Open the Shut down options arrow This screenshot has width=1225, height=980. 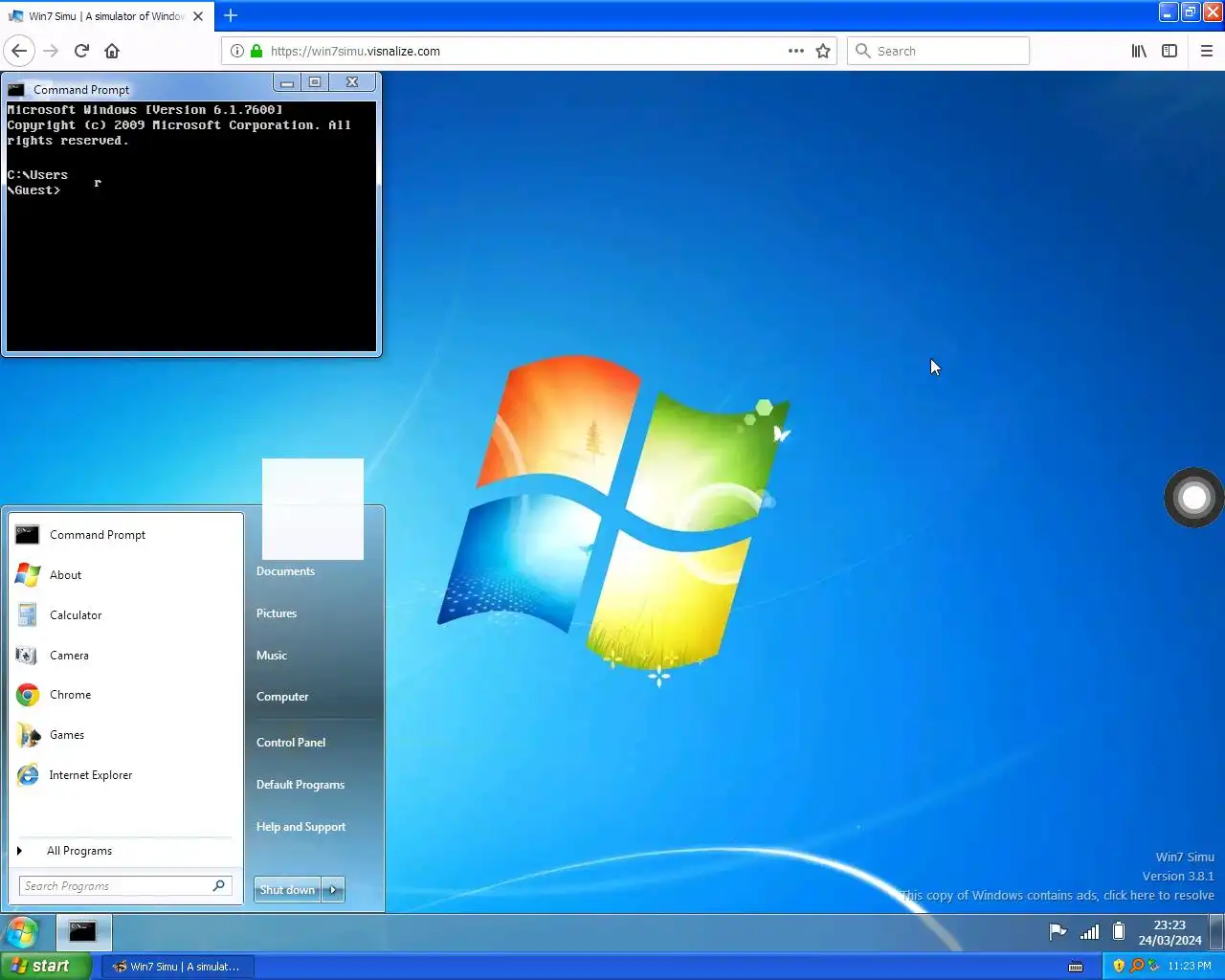click(x=333, y=890)
